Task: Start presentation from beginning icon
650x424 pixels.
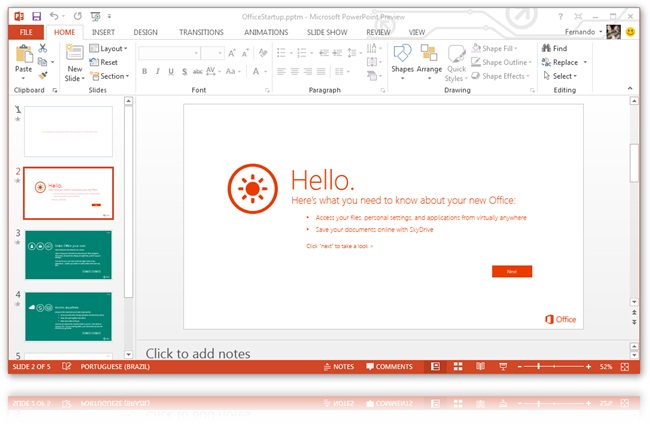Action: 95,16
